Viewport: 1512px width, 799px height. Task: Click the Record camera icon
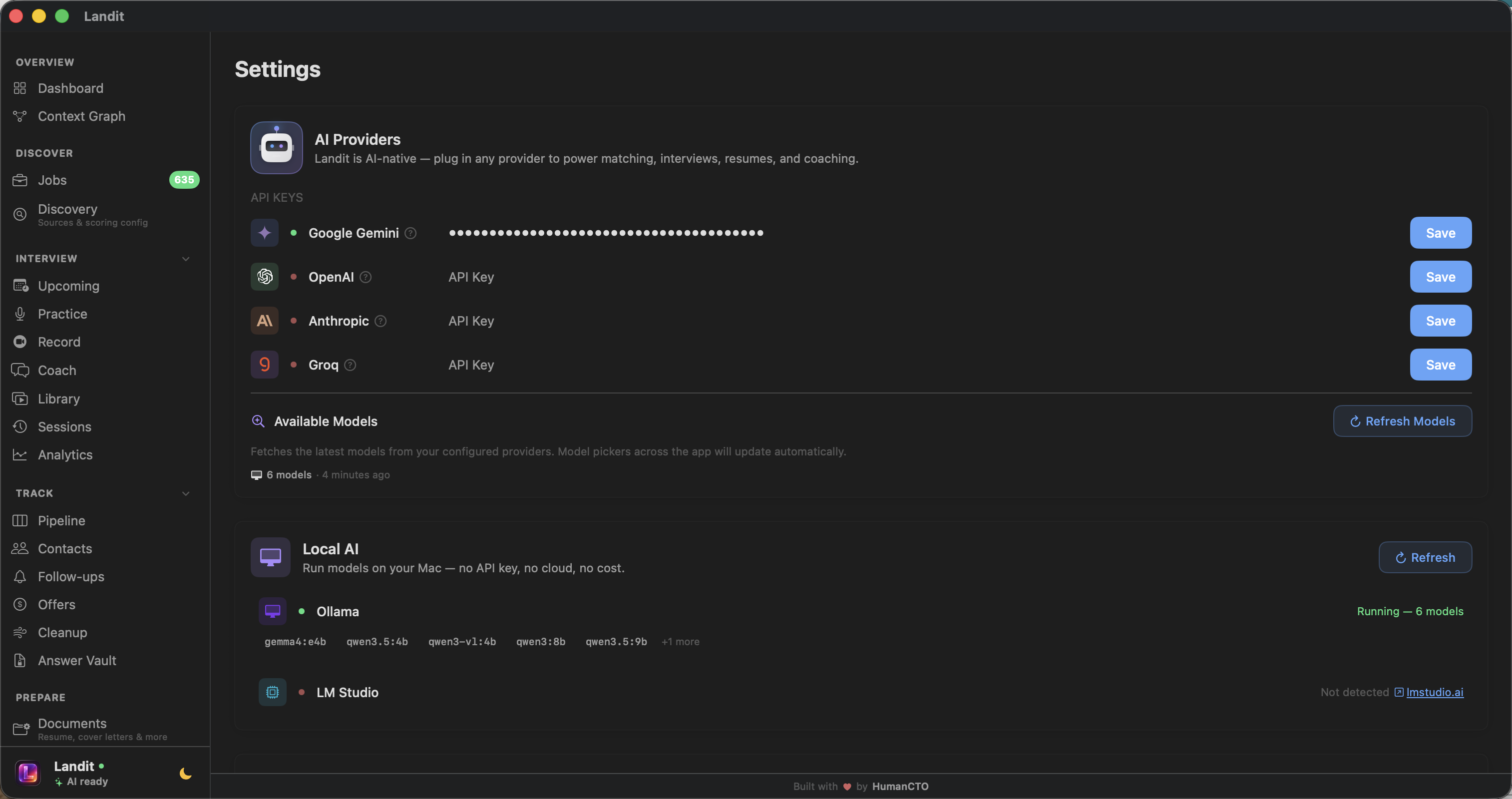20,342
